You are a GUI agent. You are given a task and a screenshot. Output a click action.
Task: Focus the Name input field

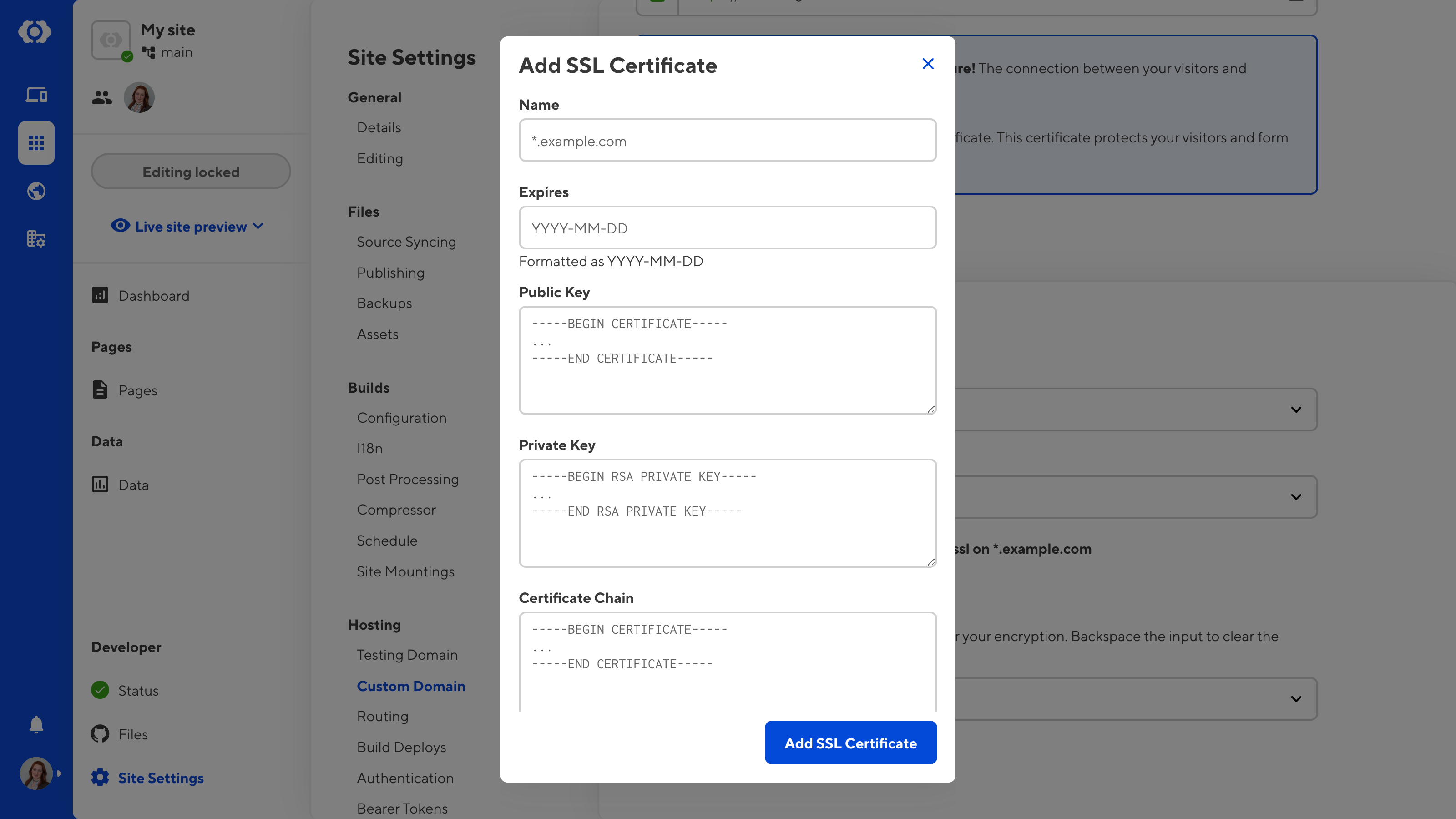pos(728,141)
